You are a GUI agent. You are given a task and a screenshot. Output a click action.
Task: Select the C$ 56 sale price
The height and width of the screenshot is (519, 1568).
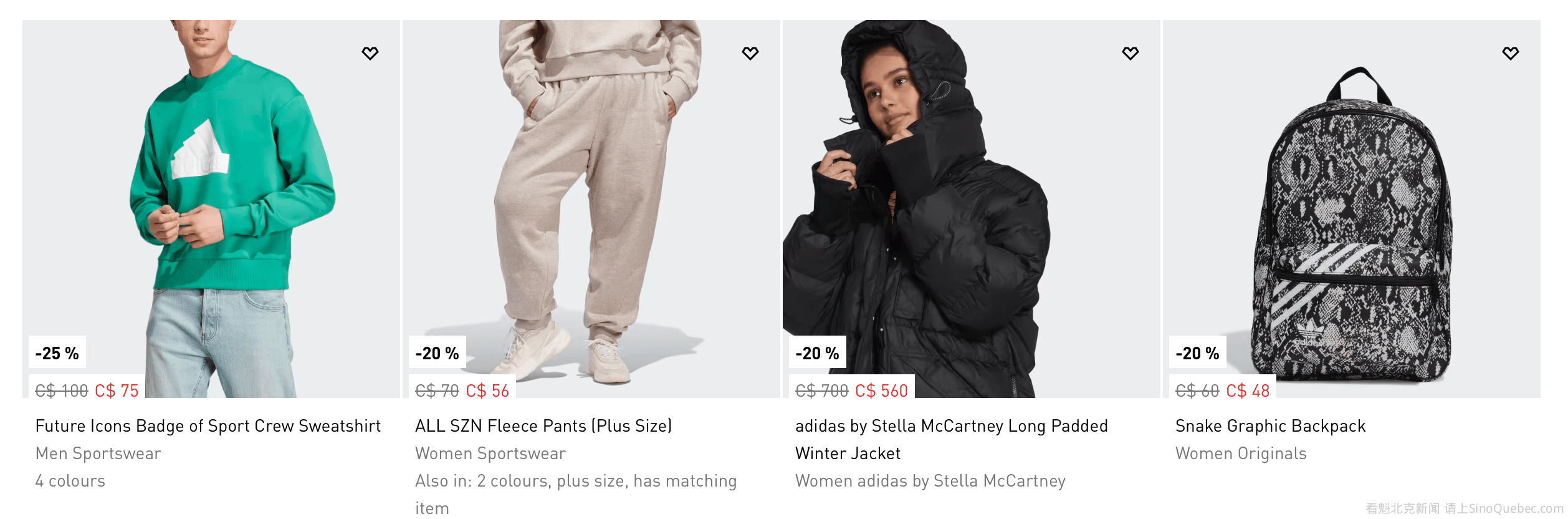coord(487,391)
